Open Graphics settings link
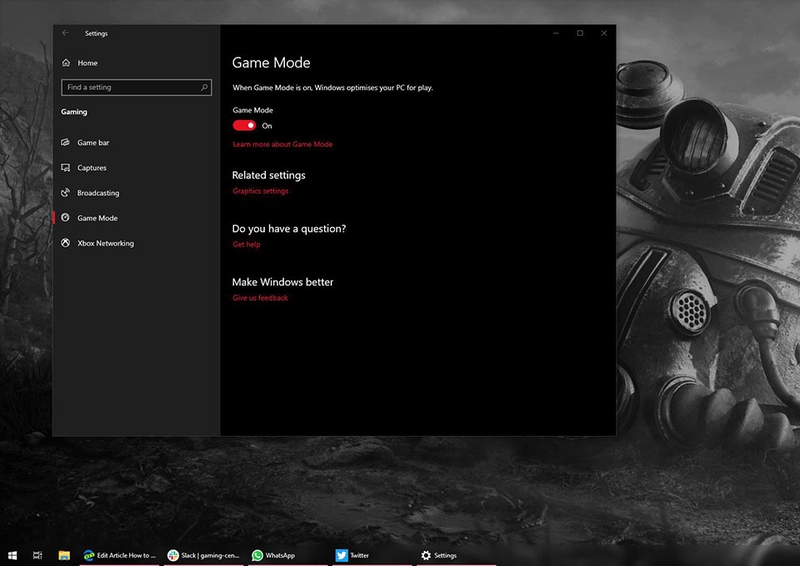Viewport: 800px width, 566px height. tap(260, 191)
